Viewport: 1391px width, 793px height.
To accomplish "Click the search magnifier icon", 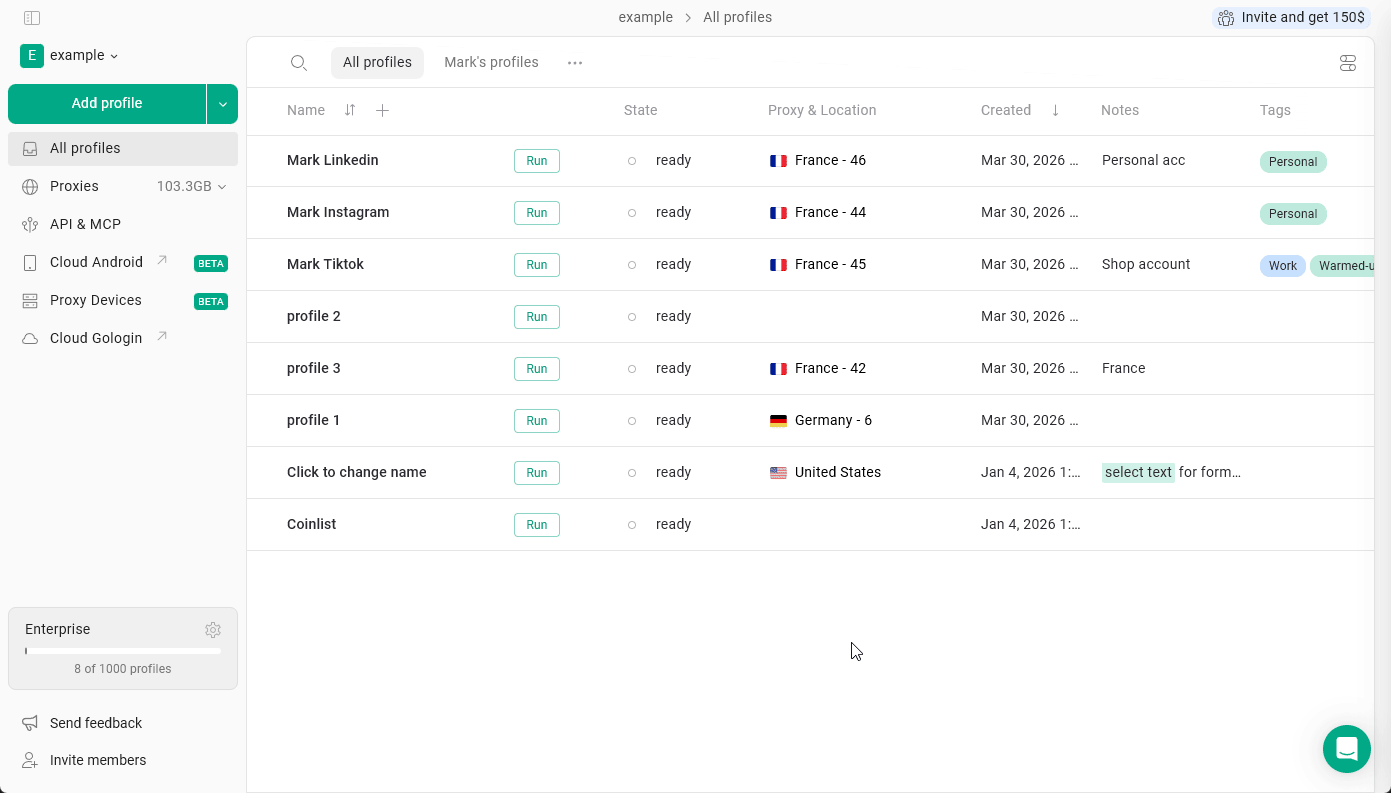I will tap(298, 63).
